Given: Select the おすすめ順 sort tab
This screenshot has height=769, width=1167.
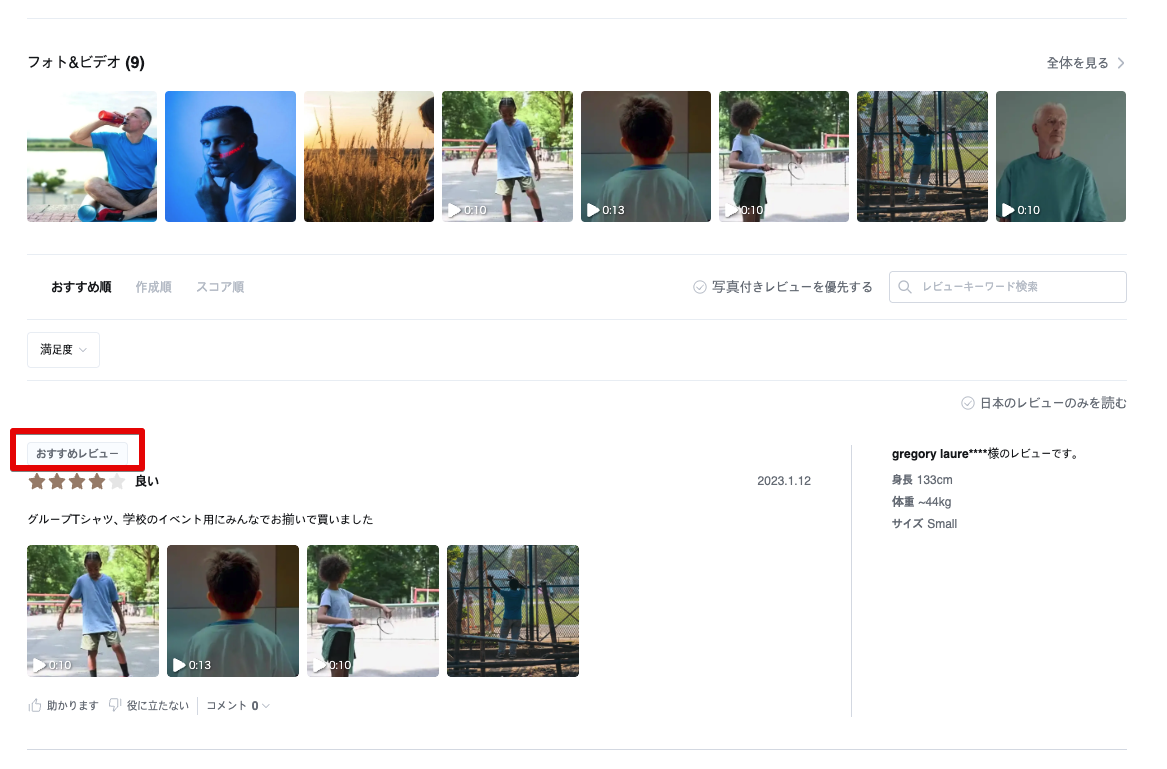Looking at the screenshot, I should [x=81, y=287].
